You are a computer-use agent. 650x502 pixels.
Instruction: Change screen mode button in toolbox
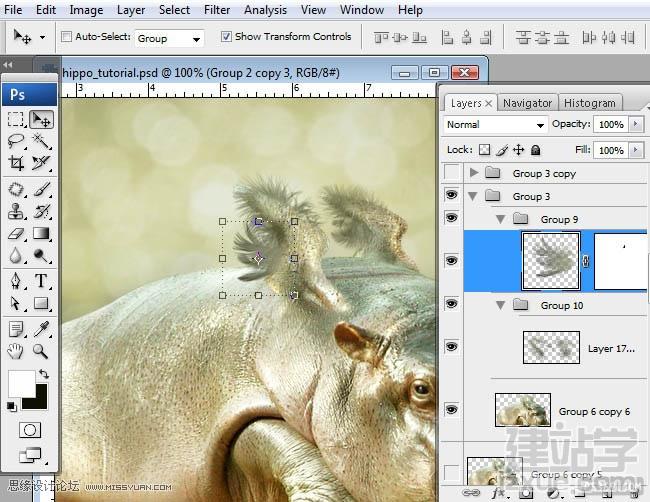point(30,455)
